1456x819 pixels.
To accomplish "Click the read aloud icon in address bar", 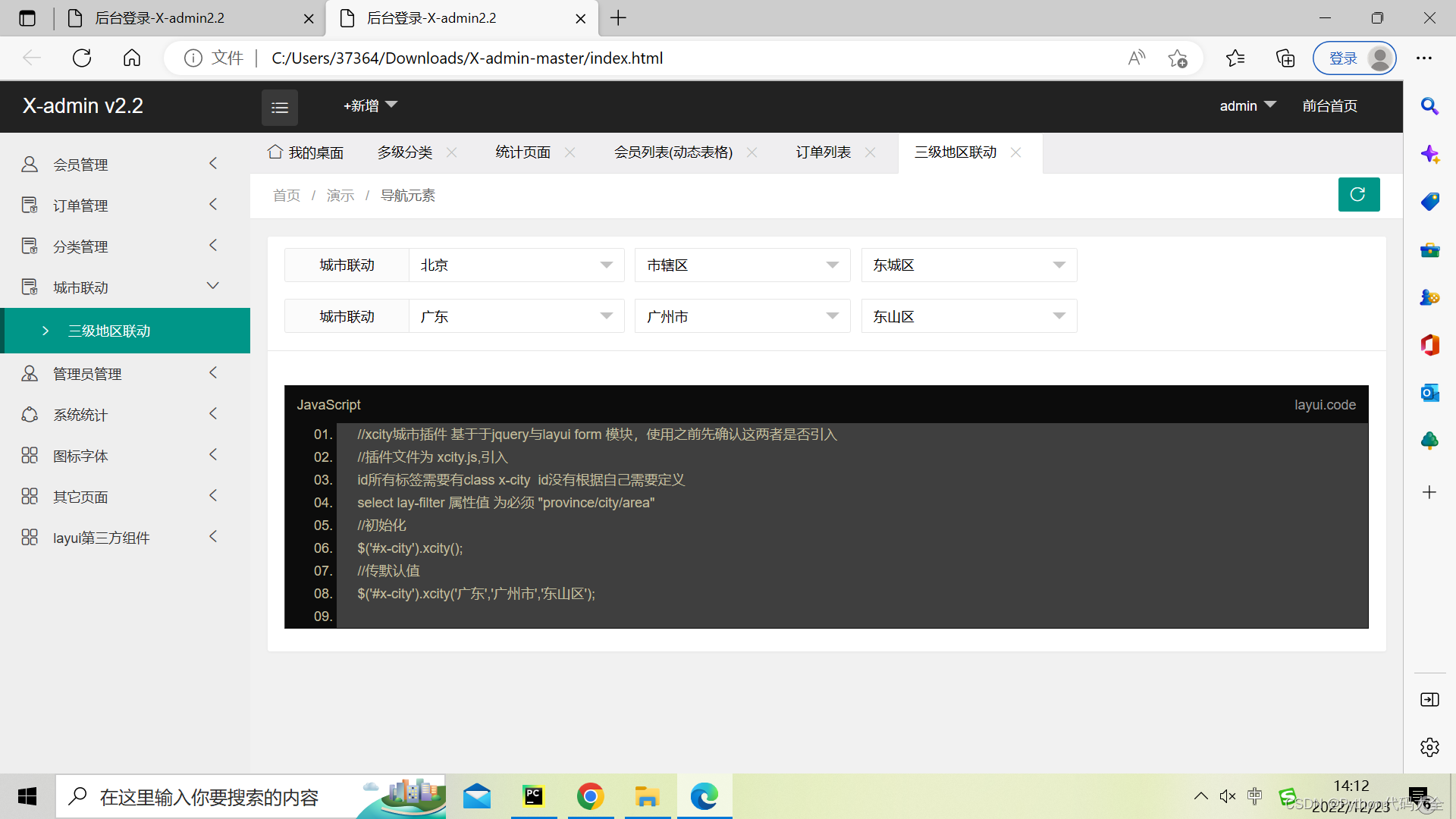I will (x=1136, y=58).
